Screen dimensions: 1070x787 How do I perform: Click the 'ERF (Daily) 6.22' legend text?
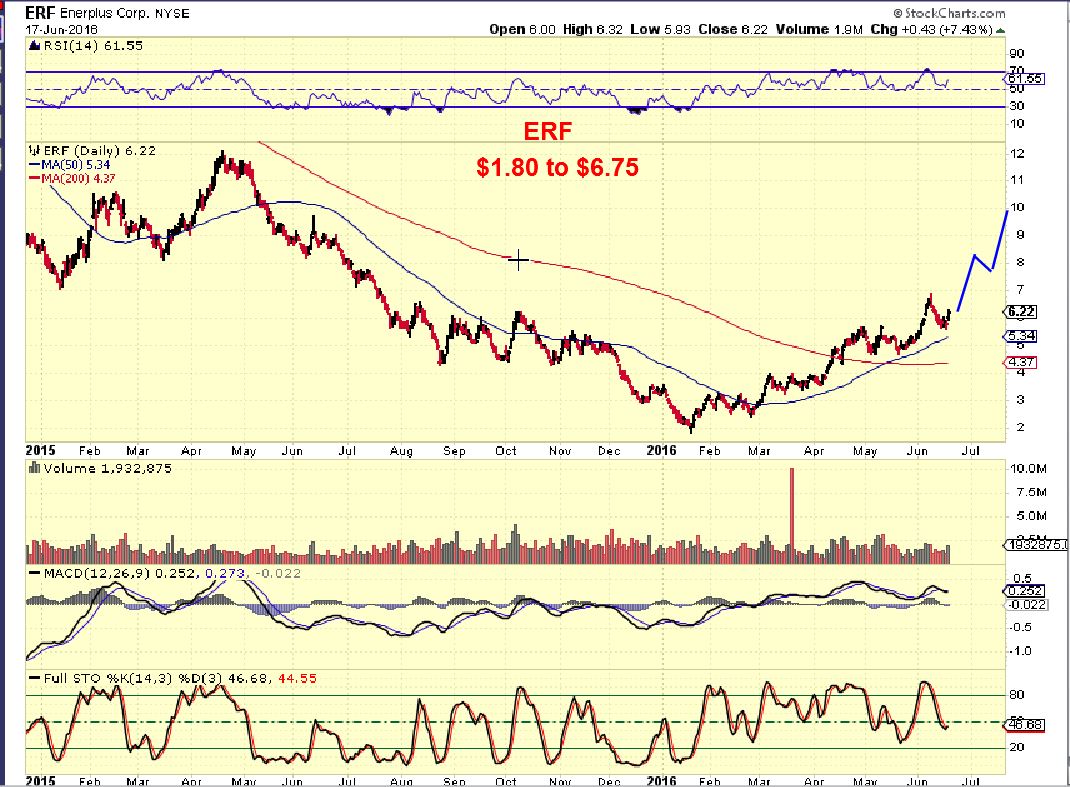click(100, 150)
